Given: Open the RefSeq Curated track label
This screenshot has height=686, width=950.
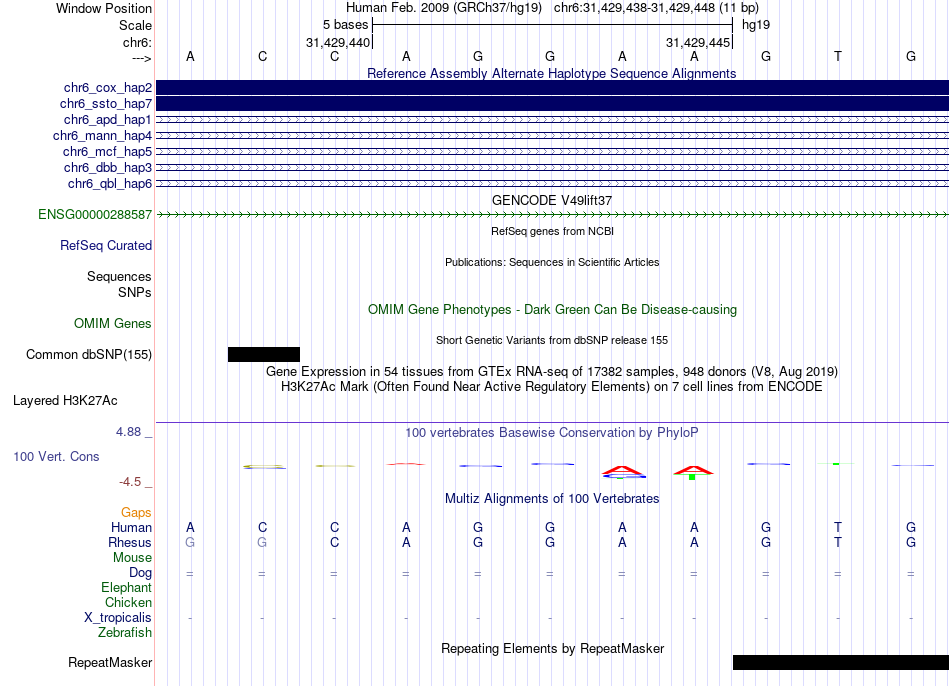Looking at the screenshot, I should pyautogui.click(x=106, y=245).
